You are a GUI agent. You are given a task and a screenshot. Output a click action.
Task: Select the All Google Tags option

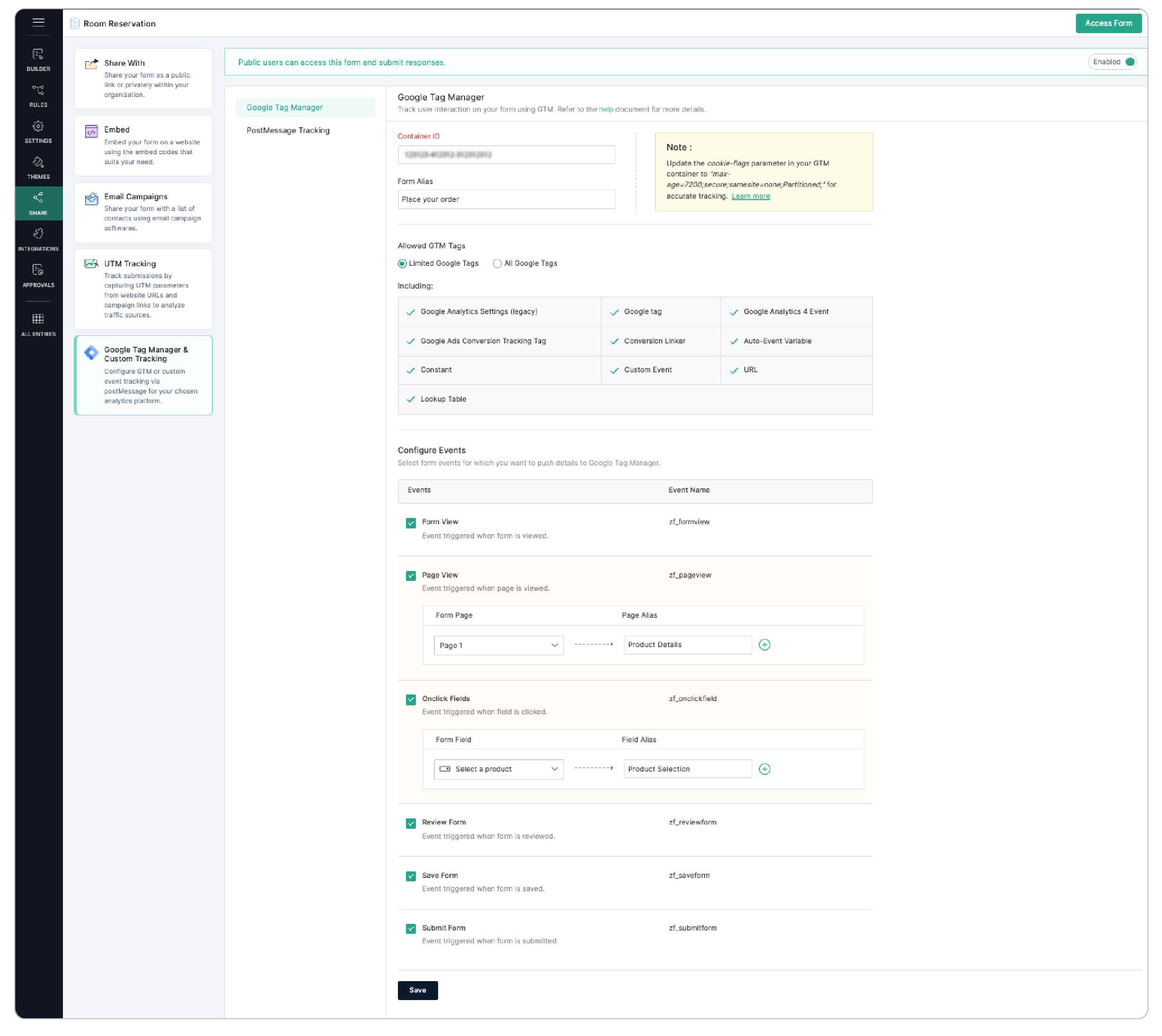(498, 263)
